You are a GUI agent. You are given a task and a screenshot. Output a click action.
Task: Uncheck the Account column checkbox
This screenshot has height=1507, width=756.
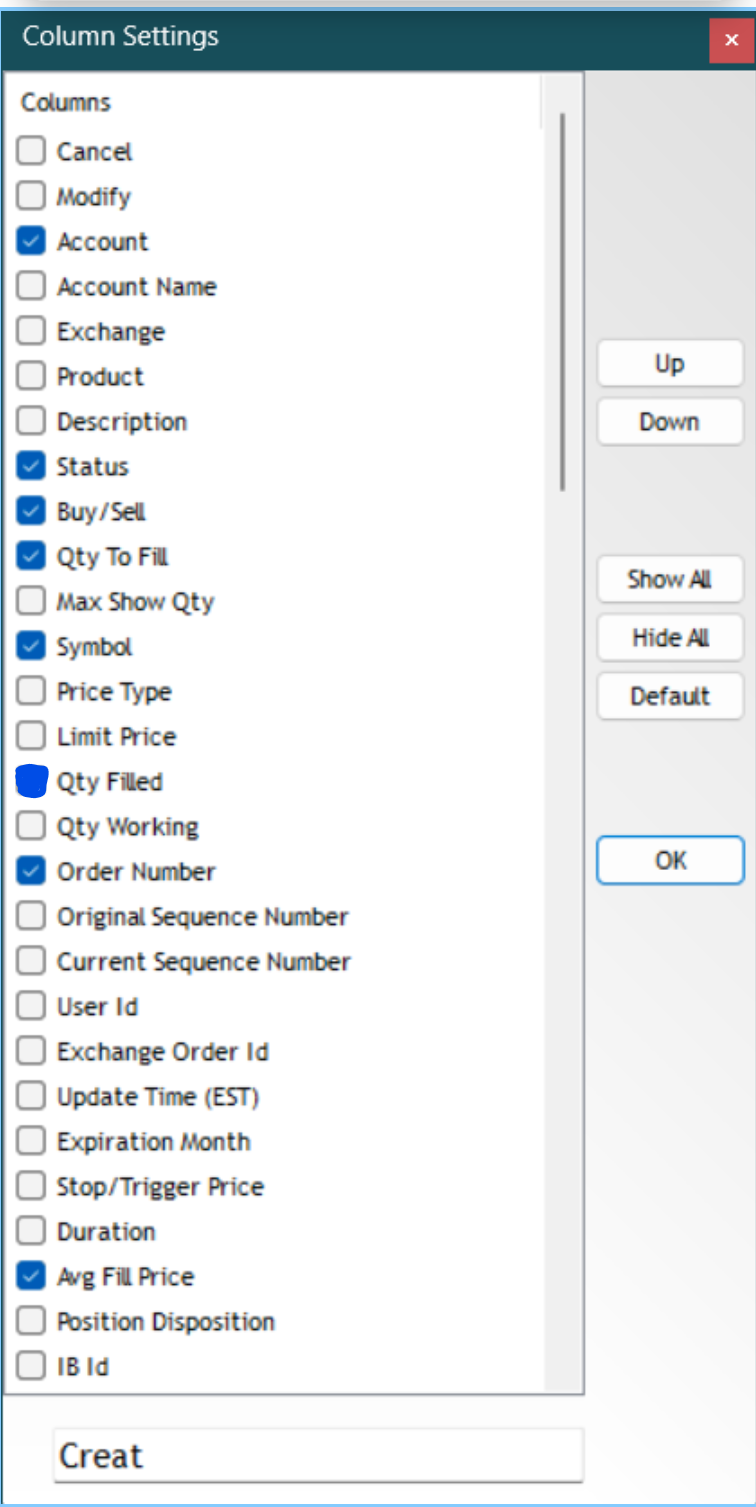click(x=32, y=242)
